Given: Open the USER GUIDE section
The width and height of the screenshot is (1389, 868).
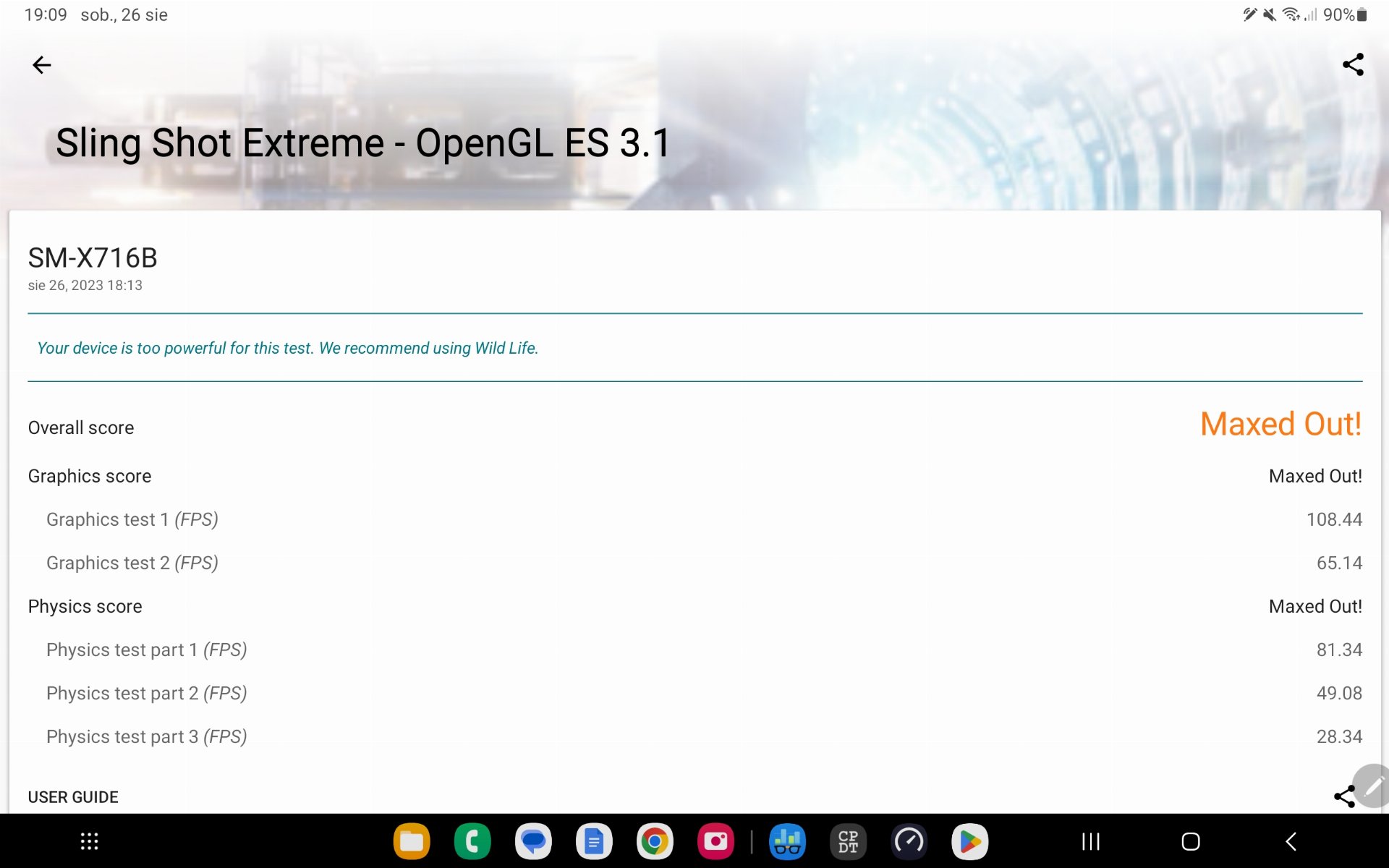Looking at the screenshot, I should coord(73,797).
